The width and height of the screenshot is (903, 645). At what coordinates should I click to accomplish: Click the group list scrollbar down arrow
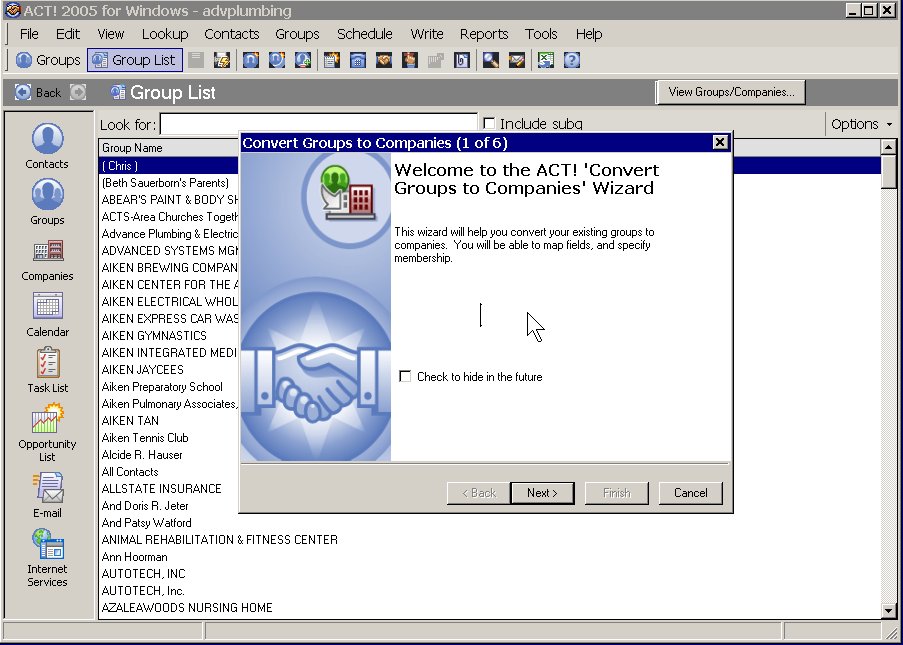pyautogui.click(x=889, y=610)
